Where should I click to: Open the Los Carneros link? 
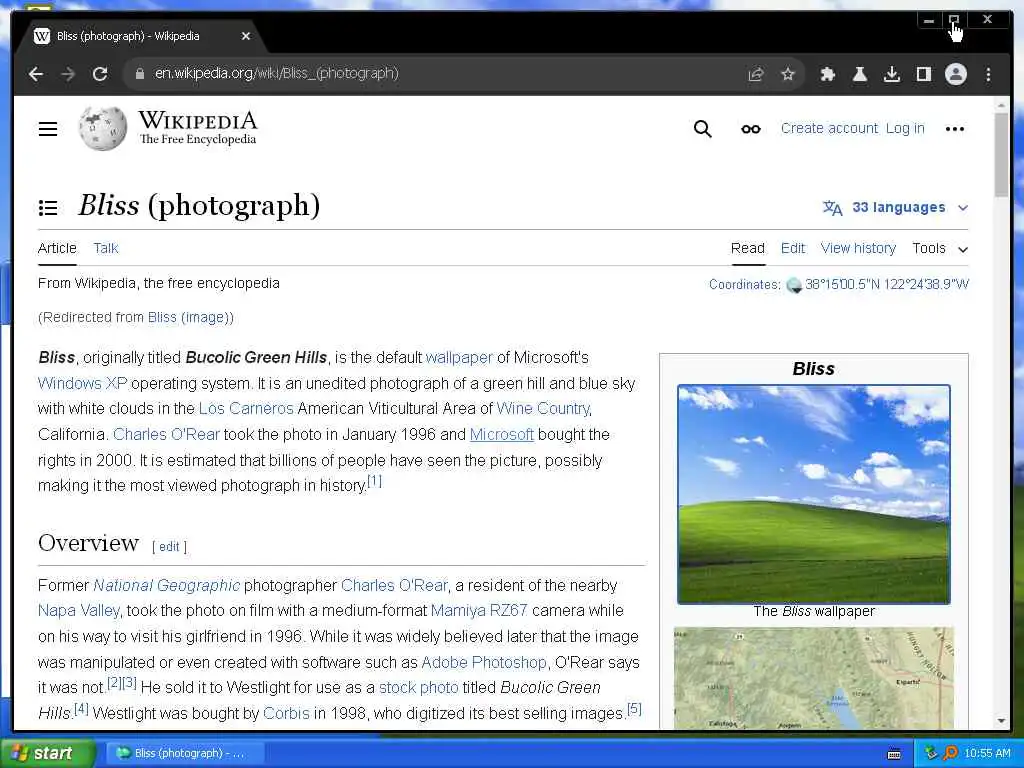[246, 409]
